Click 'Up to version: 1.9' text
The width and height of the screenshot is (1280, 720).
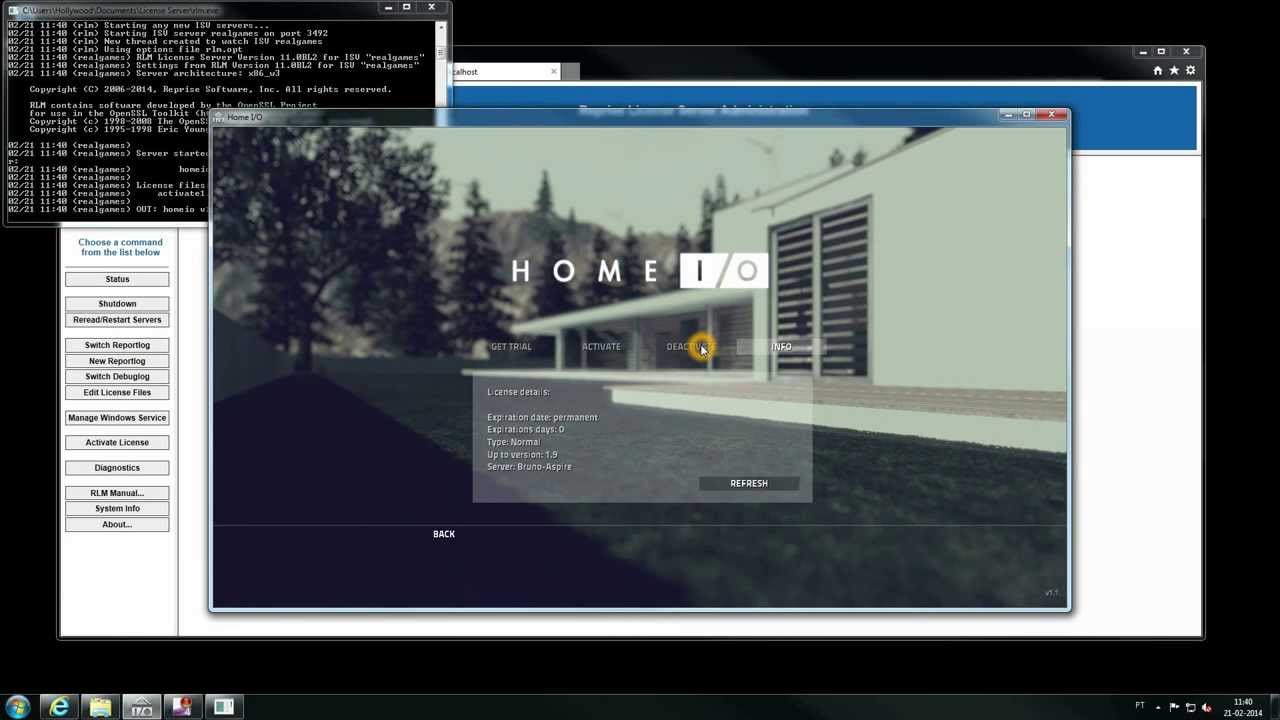pos(522,455)
